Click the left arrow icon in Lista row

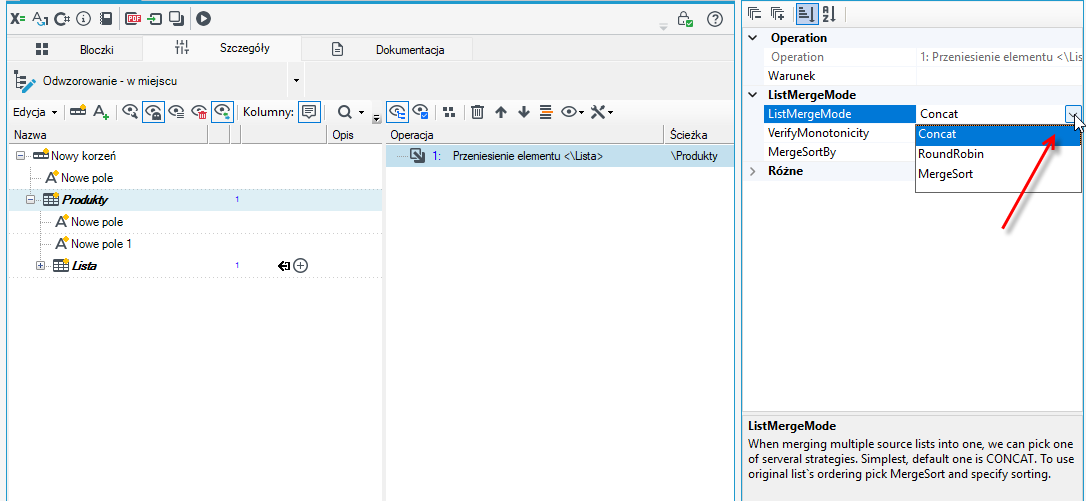tap(284, 265)
